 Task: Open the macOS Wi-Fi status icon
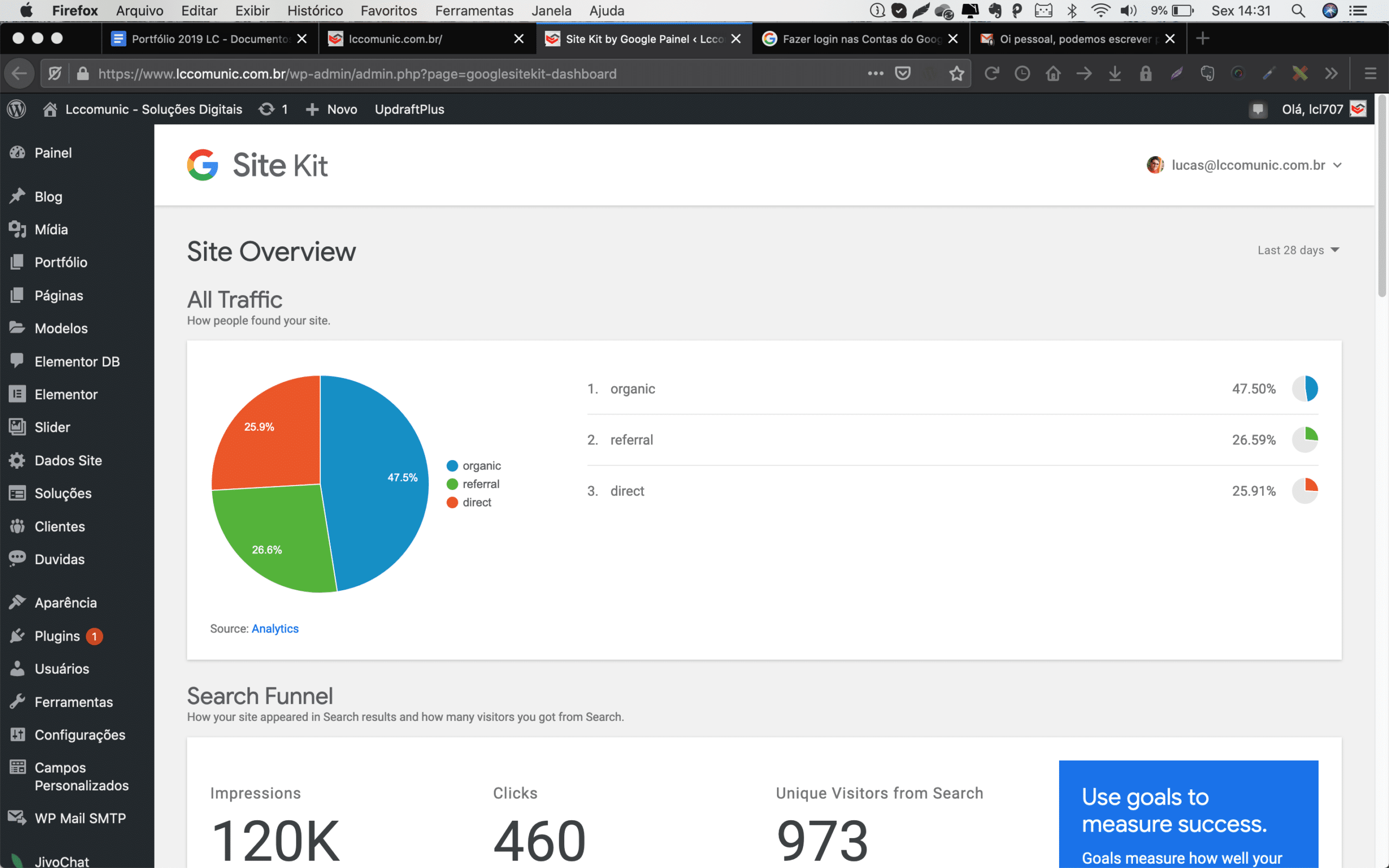pos(1101,11)
